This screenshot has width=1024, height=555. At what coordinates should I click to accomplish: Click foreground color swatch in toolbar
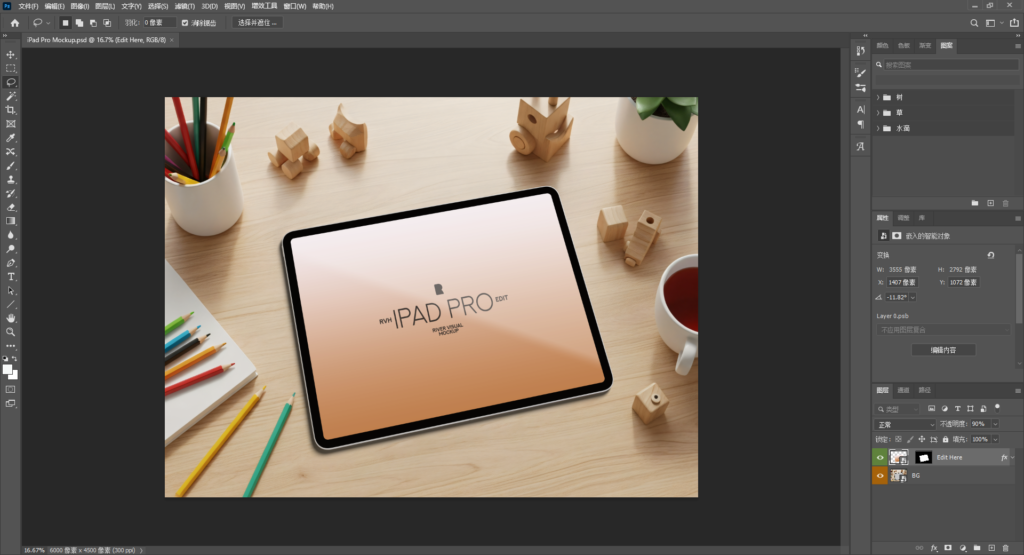click(x=7, y=370)
